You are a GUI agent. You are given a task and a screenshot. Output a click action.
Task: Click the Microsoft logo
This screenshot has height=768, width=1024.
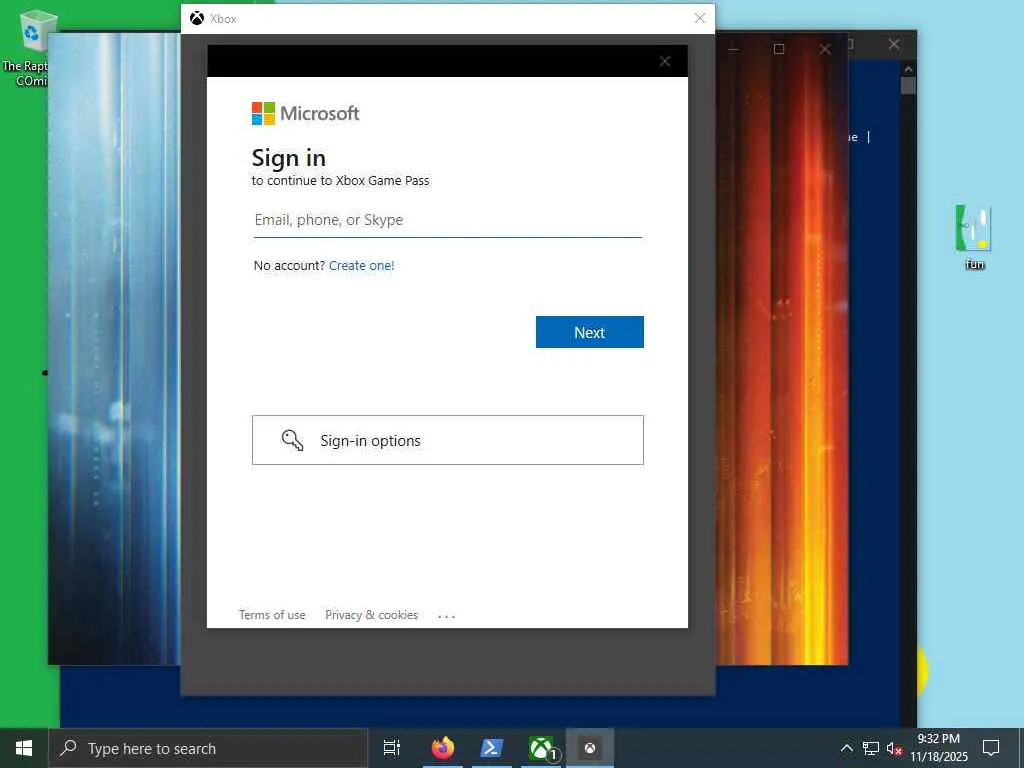pos(306,114)
